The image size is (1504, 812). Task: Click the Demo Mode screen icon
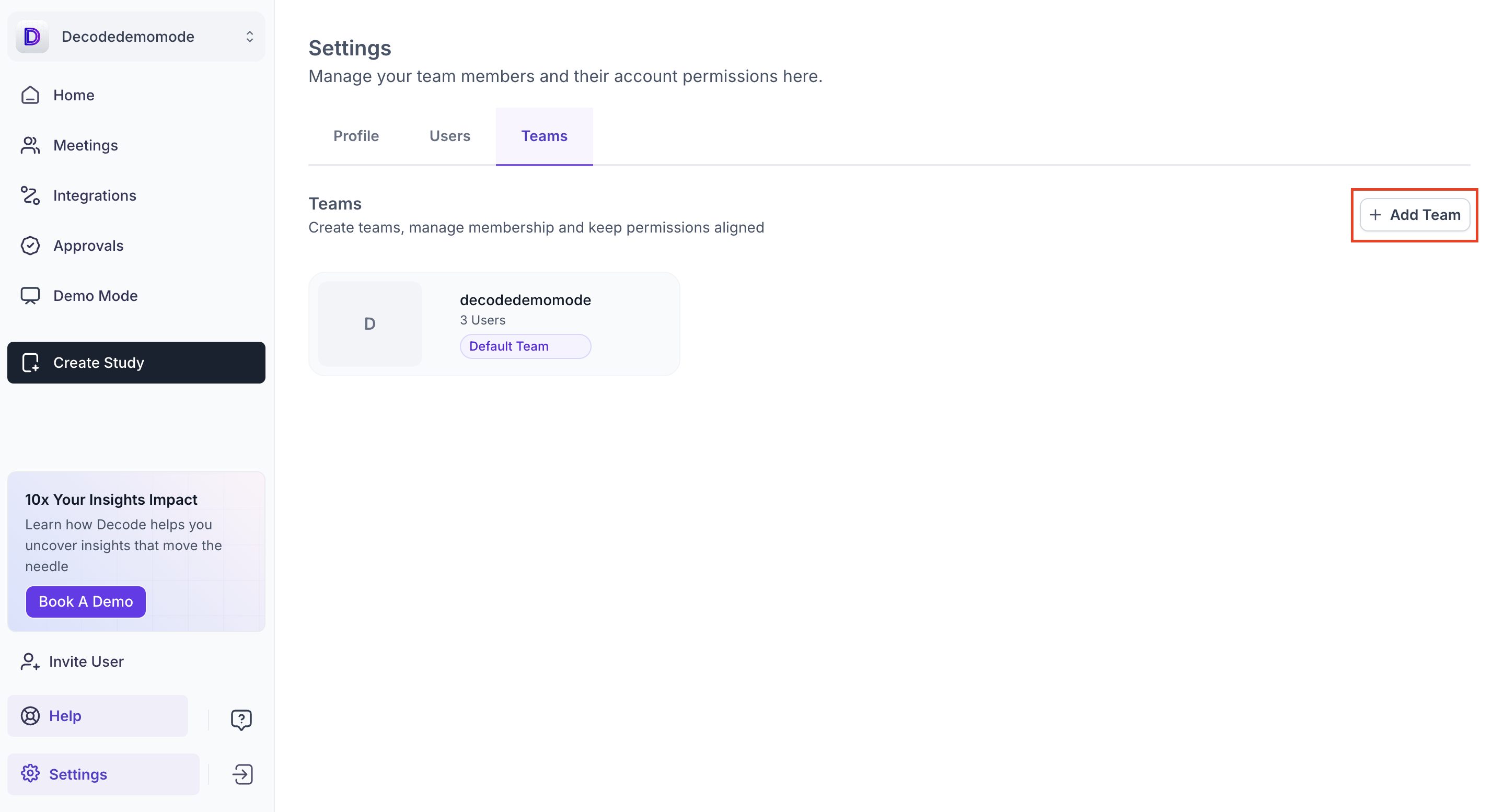point(30,296)
